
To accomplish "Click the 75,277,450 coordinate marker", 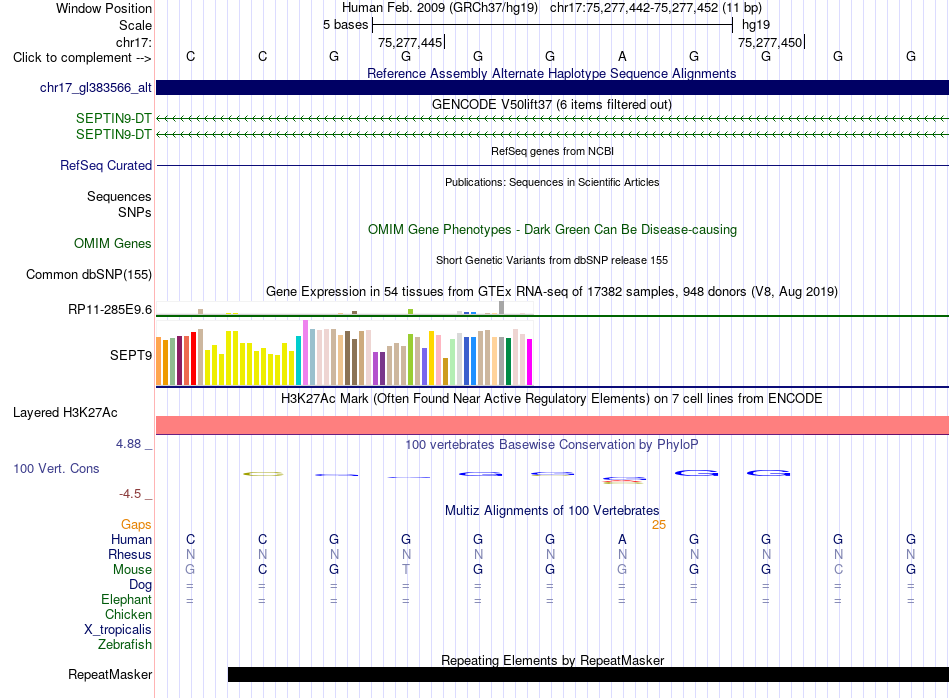I will point(770,42).
